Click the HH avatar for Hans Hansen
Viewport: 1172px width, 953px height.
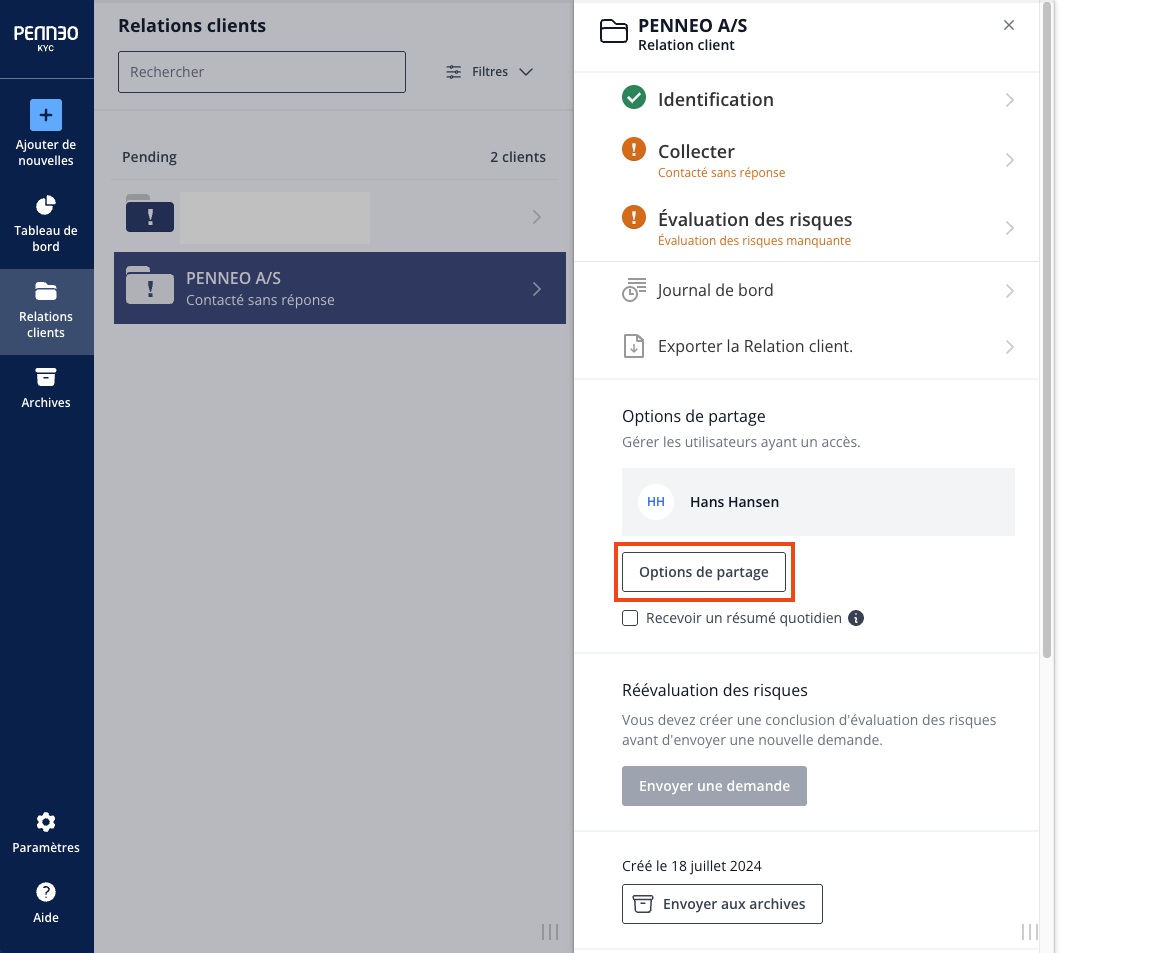tap(656, 502)
